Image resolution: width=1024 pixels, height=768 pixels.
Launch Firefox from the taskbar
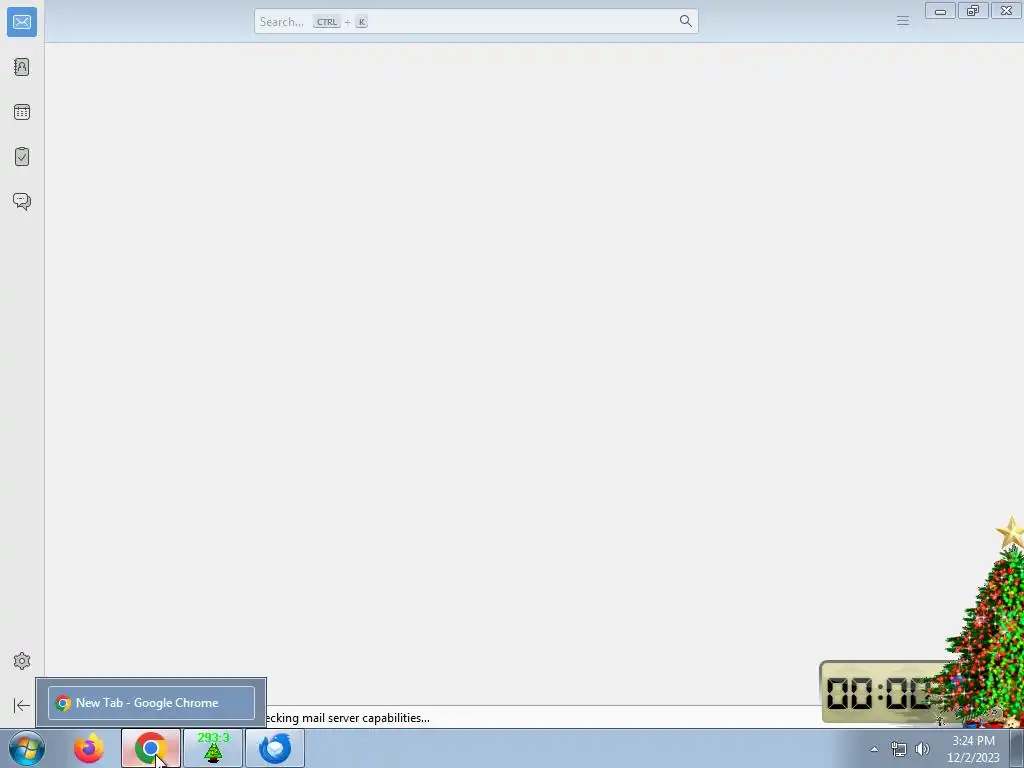click(89, 748)
